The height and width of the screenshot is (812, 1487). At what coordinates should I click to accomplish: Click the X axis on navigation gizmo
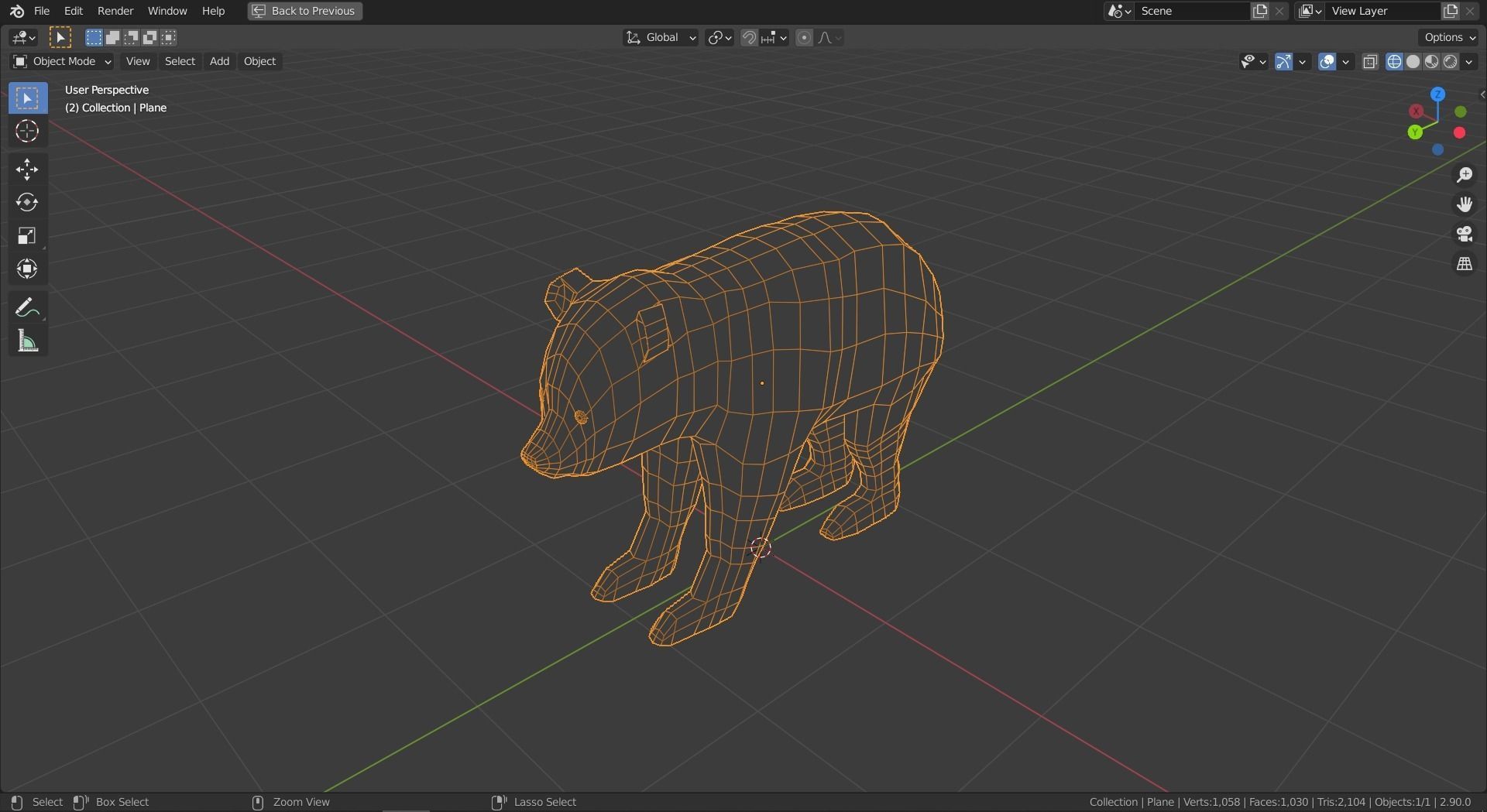(x=1416, y=111)
